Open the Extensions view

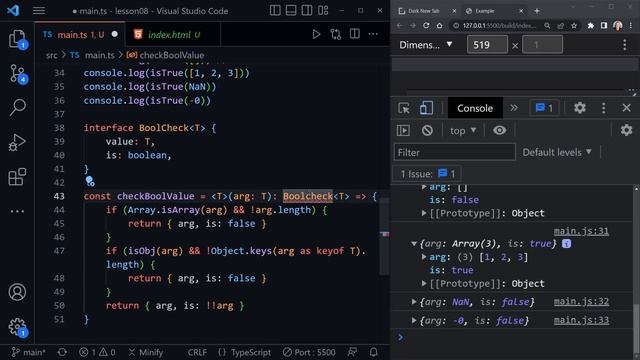coord(17,177)
